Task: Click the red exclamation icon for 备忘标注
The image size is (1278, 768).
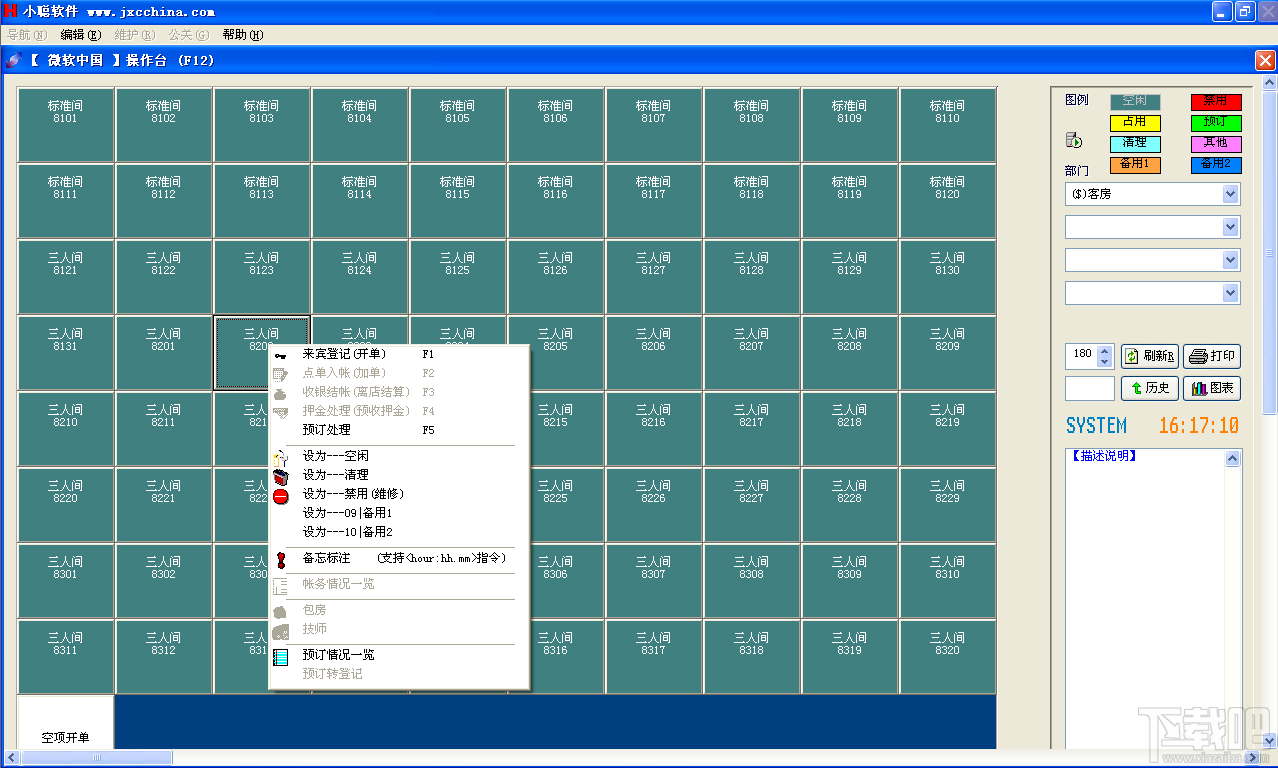Action: click(x=280, y=559)
